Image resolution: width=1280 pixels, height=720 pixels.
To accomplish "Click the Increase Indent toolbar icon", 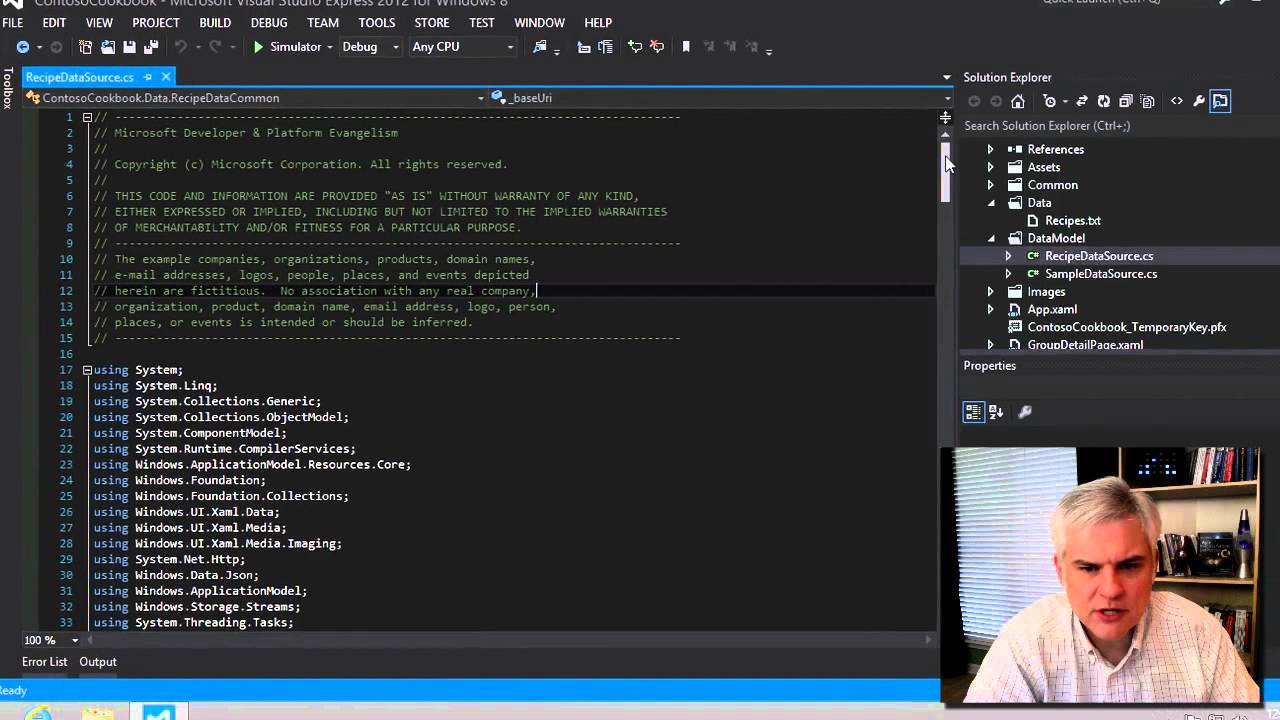I will coord(605,47).
